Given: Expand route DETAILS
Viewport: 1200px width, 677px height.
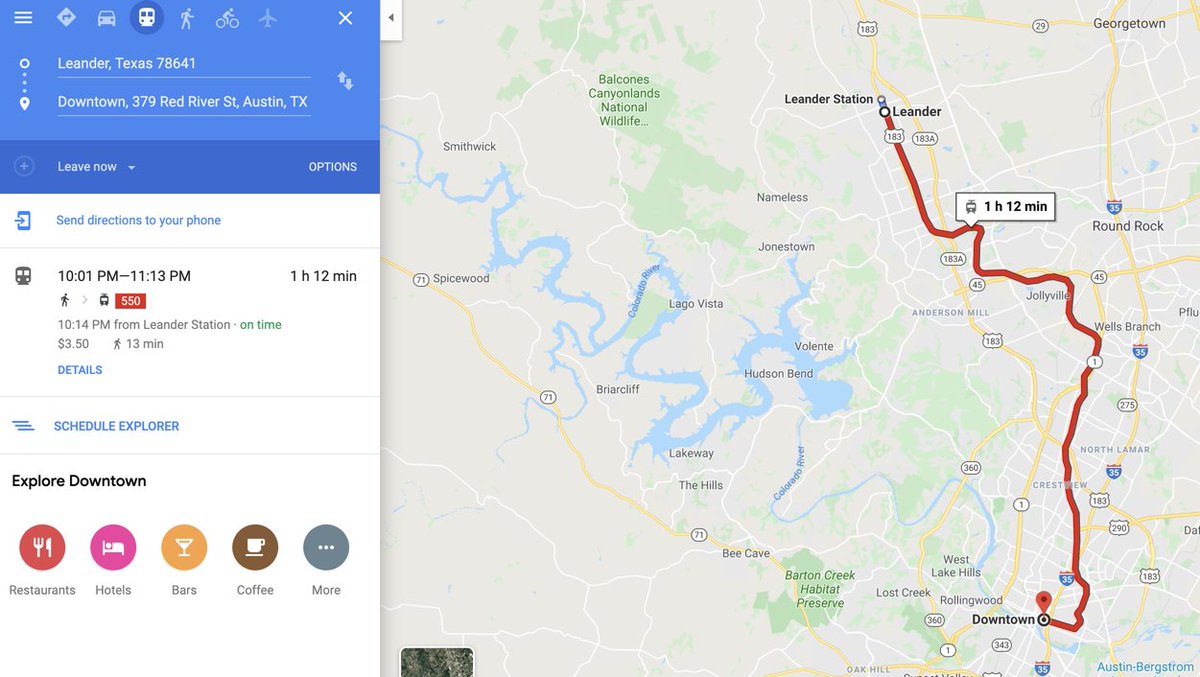Looking at the screenshot, I should coord(80,370).
